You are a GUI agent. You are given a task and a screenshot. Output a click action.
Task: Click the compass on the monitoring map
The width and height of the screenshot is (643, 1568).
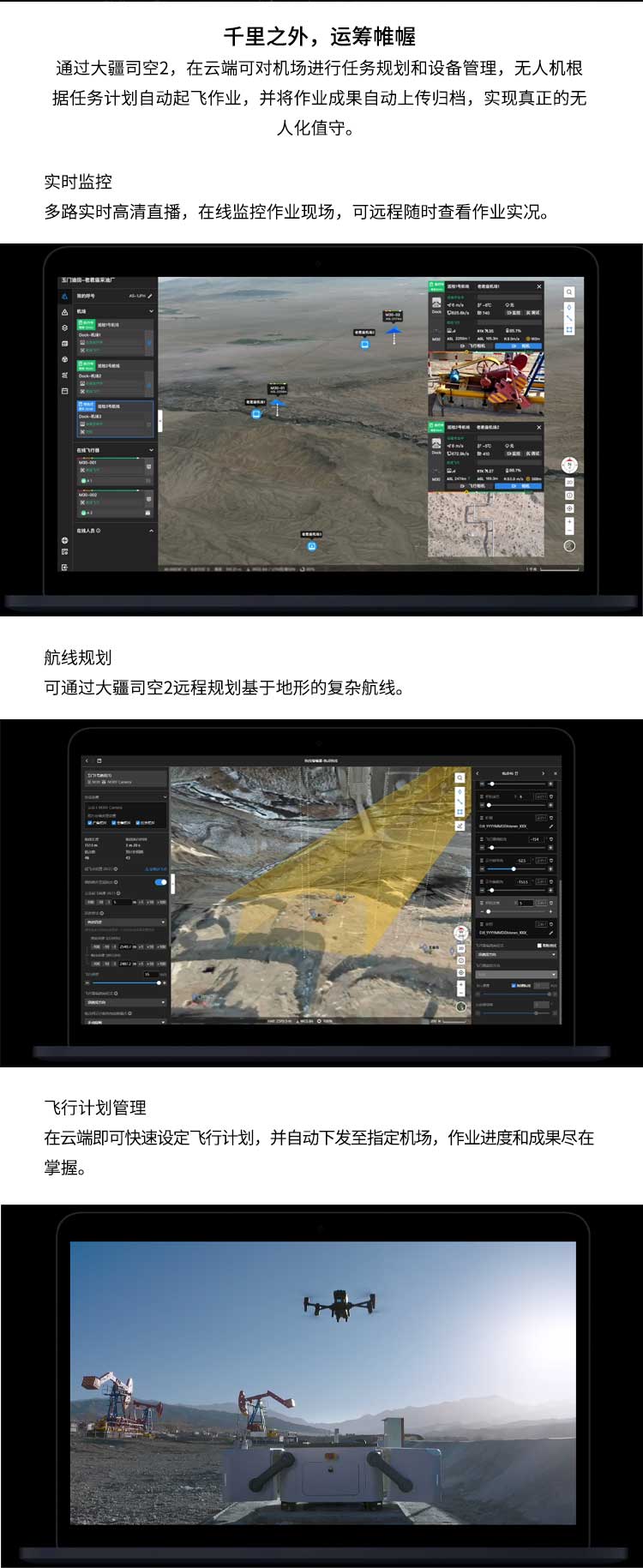(x=569, y=465)
